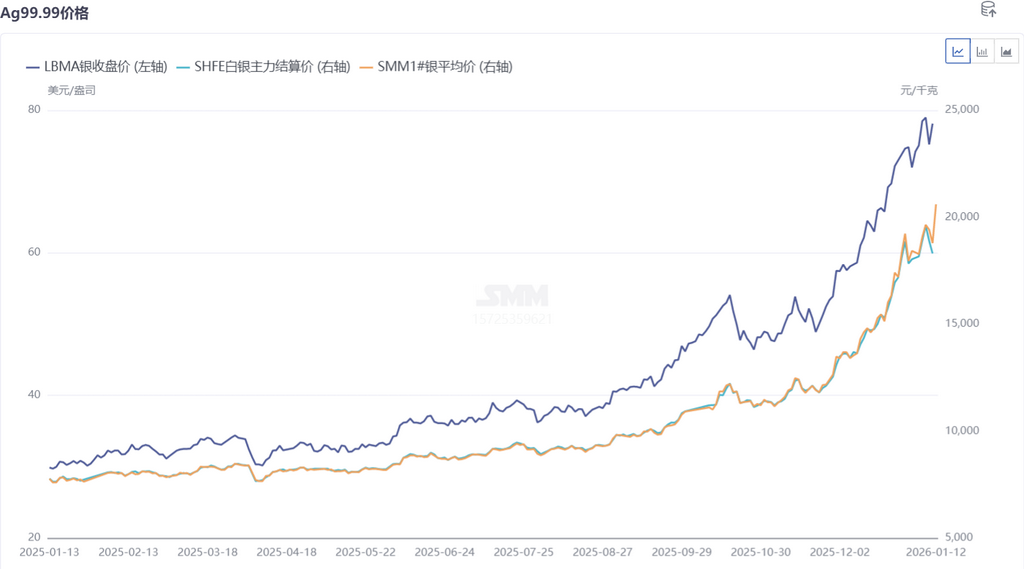This screenshot has height=569, width=1024.
Task: Click the 元/千克 unit label
Action: click(x=919, y=90)
